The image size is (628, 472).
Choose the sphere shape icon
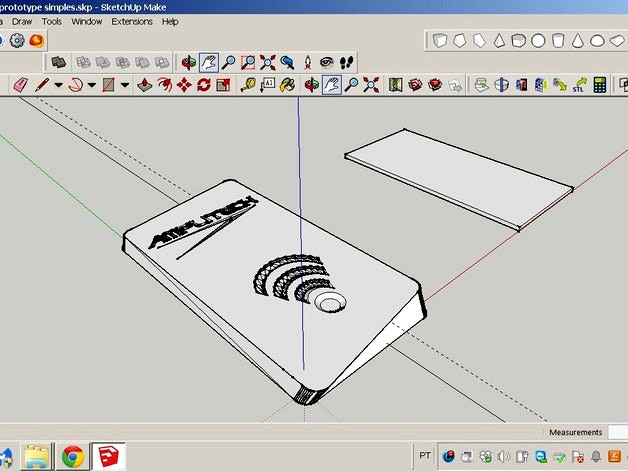(538, 40)
